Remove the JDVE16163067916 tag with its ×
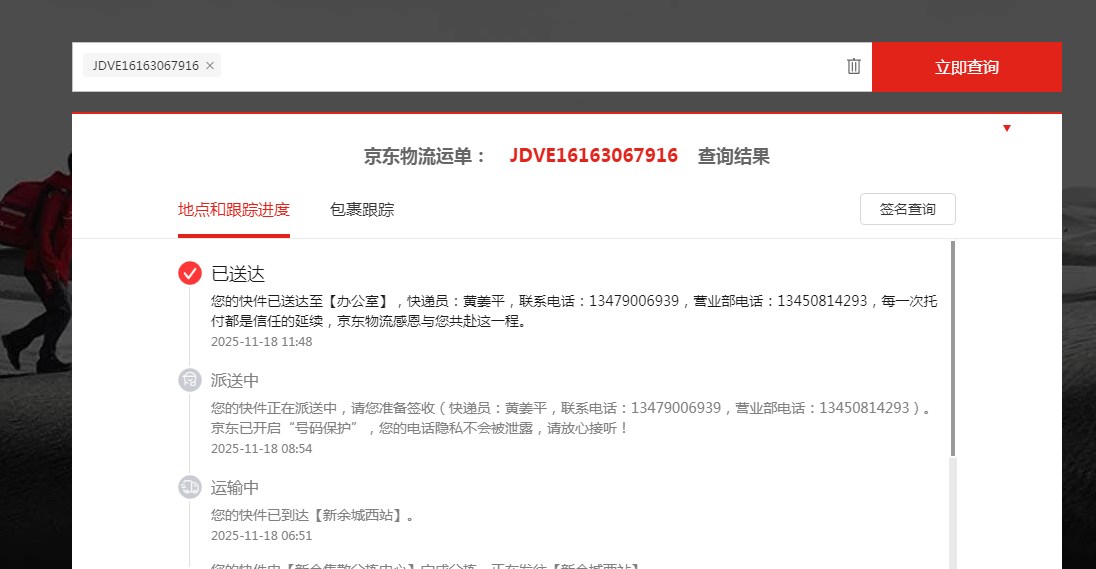Image resolution: width=1096 pixels, height=569 pixels. pos(209,66)
